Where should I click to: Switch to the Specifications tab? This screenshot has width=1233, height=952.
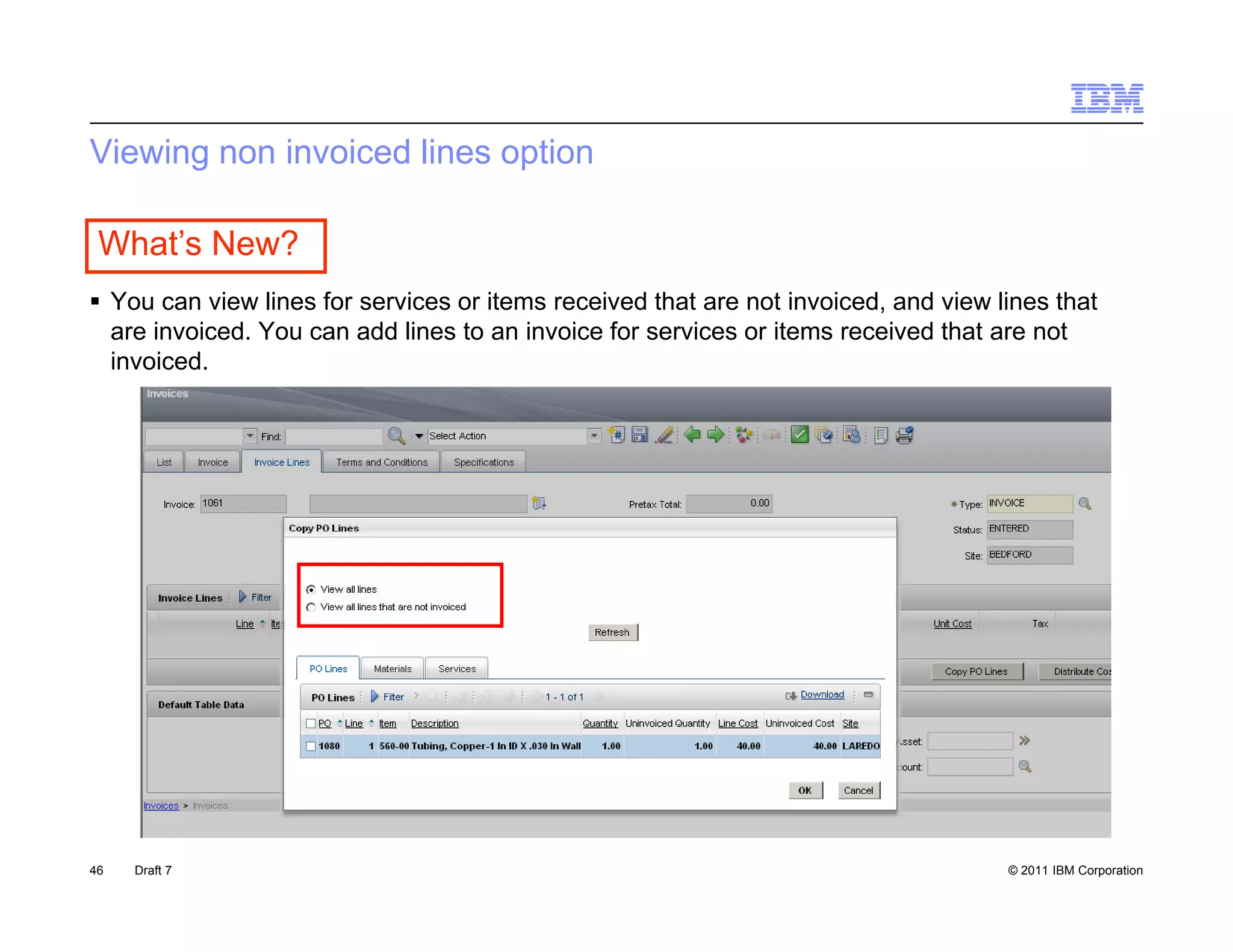click(483, 462)
